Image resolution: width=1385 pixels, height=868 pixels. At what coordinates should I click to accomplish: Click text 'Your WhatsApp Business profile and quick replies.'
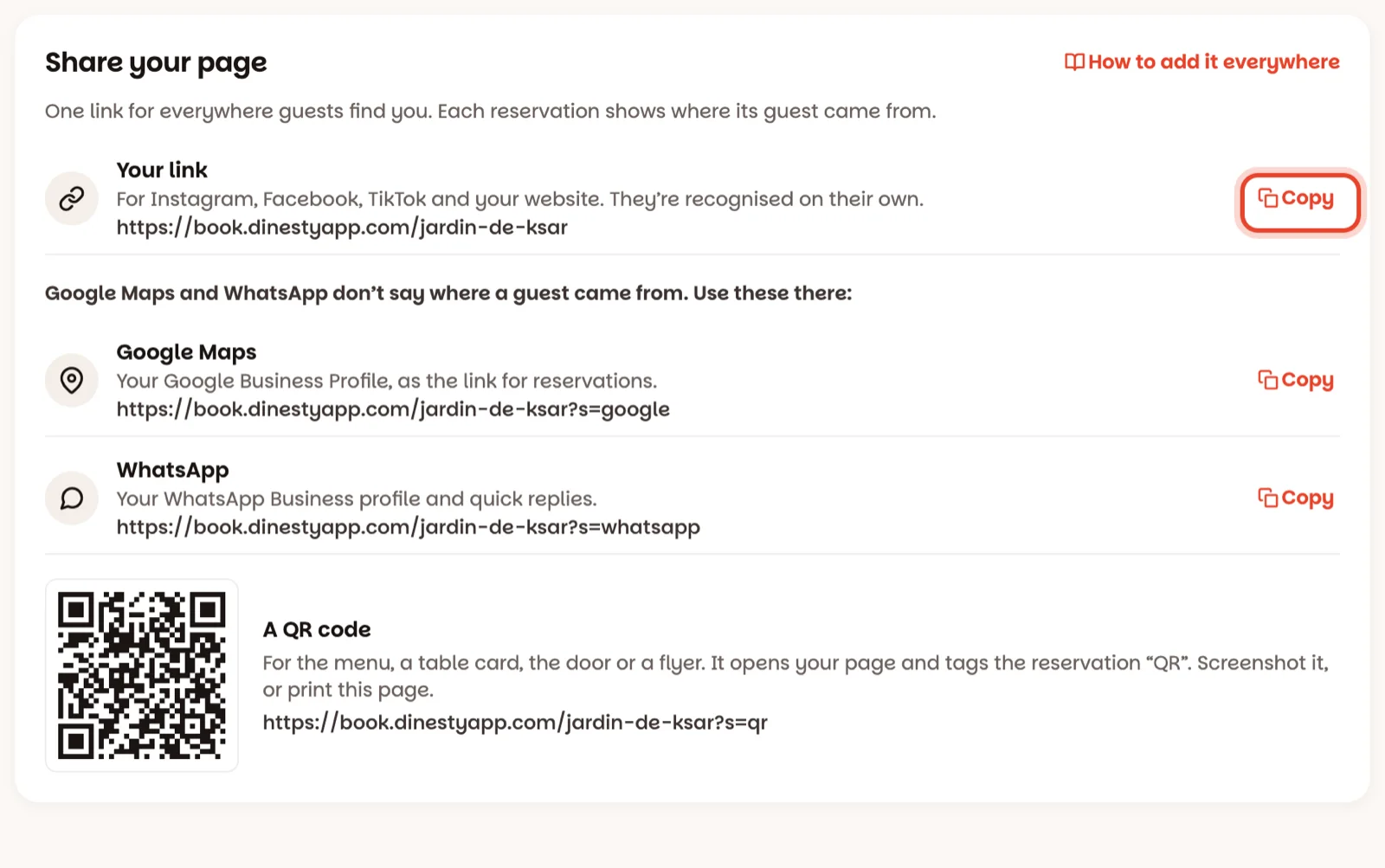(x=357, y=498)
